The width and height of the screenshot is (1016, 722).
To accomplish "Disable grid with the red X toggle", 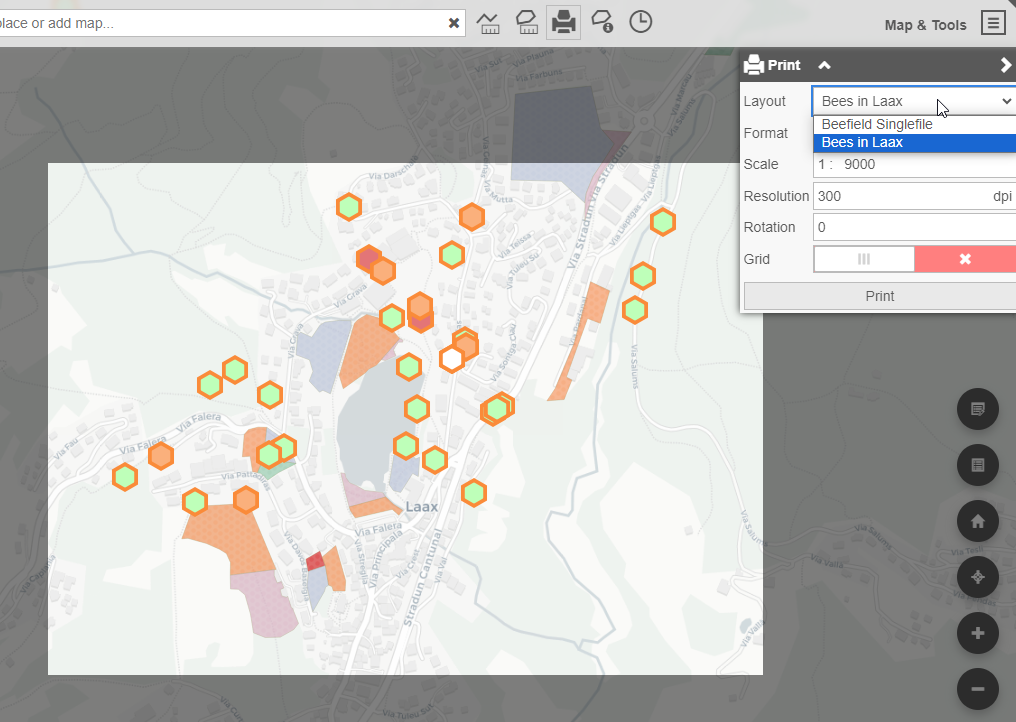I will click(964, 259).
